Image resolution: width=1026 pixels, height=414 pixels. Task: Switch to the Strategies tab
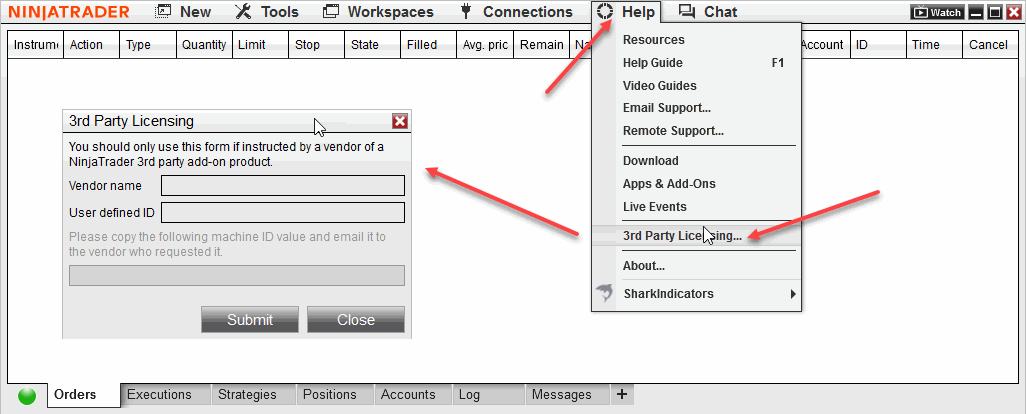click(247, 395)
